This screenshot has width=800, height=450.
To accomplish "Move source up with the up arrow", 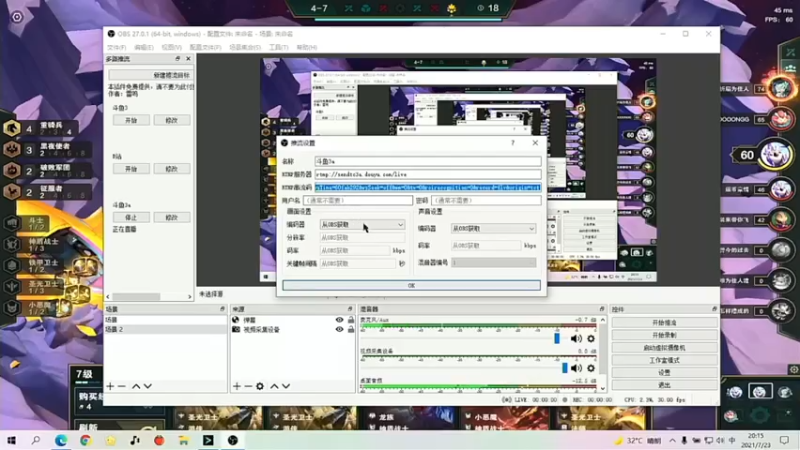I will coord(274,386).
